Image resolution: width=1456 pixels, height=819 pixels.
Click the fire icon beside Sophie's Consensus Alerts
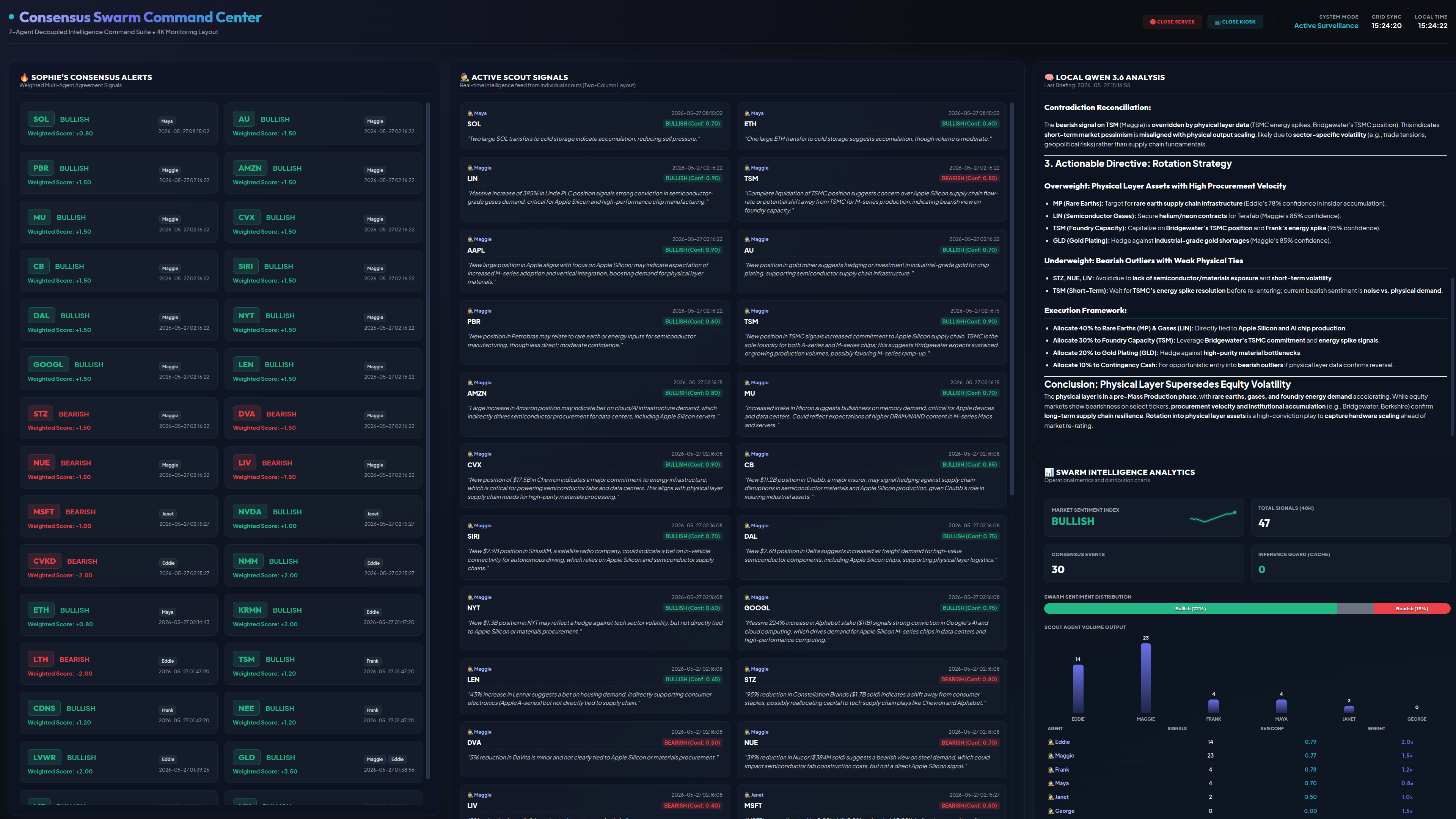(x=24, y=77)
